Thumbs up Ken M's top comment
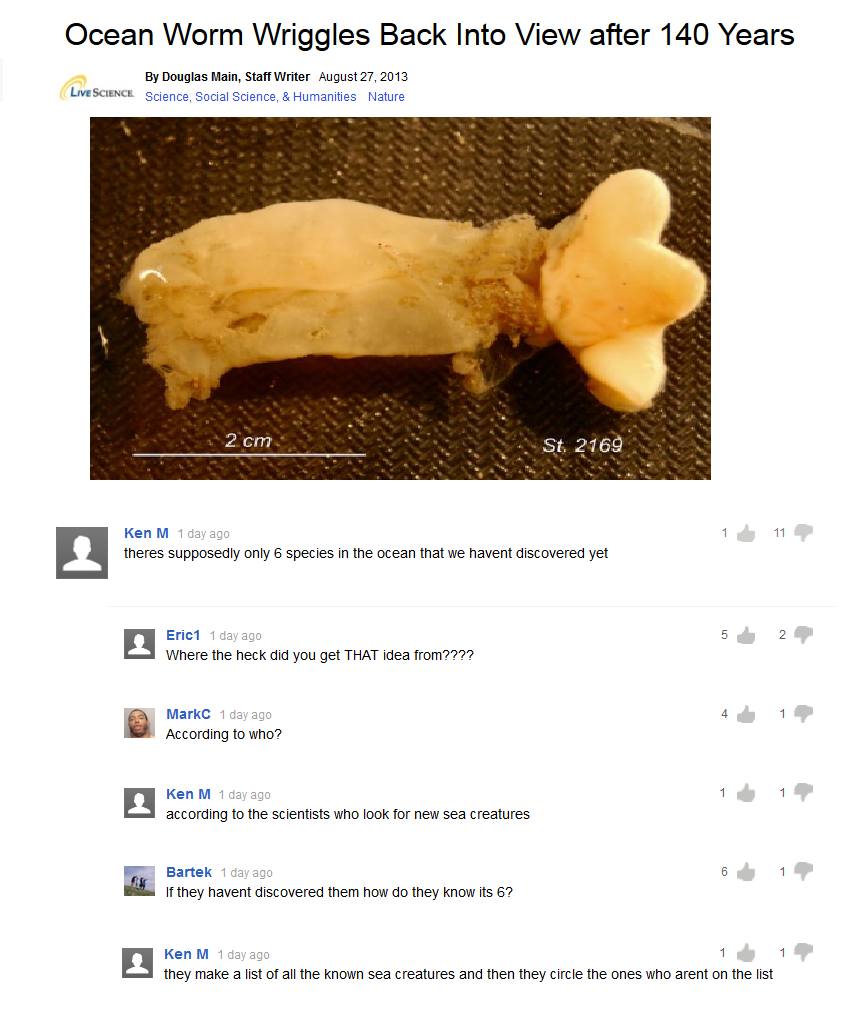 tap(746, 533)
